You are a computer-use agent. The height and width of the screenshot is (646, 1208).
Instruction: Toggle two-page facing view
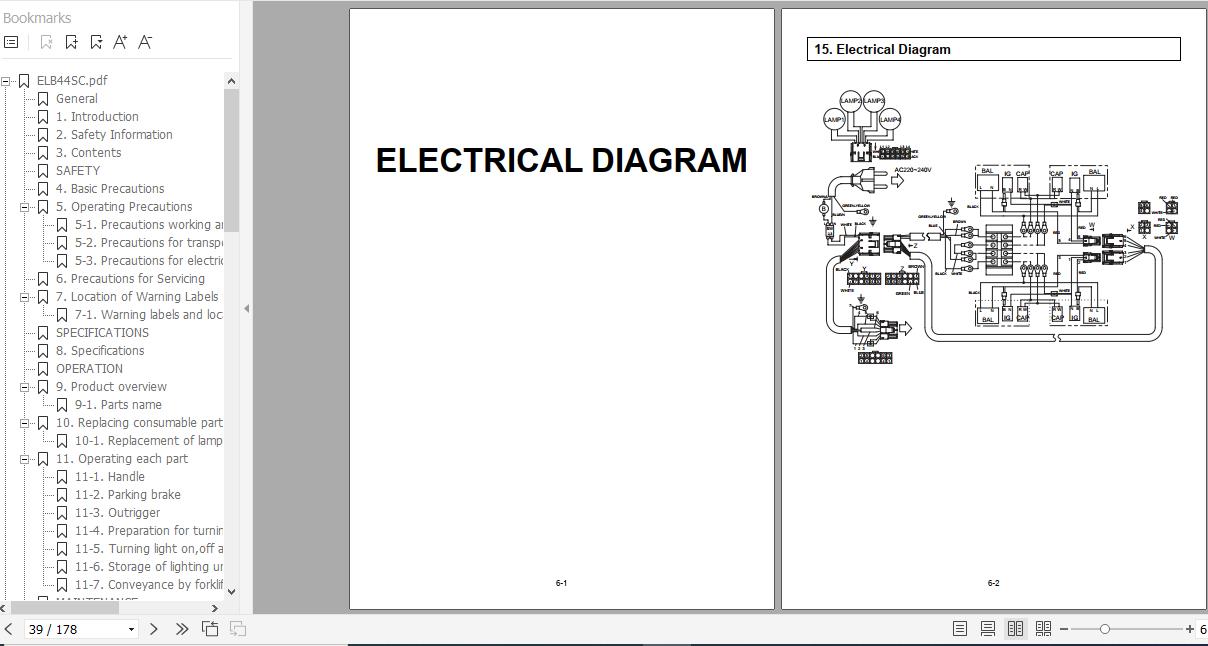[x=1015, y=629]
